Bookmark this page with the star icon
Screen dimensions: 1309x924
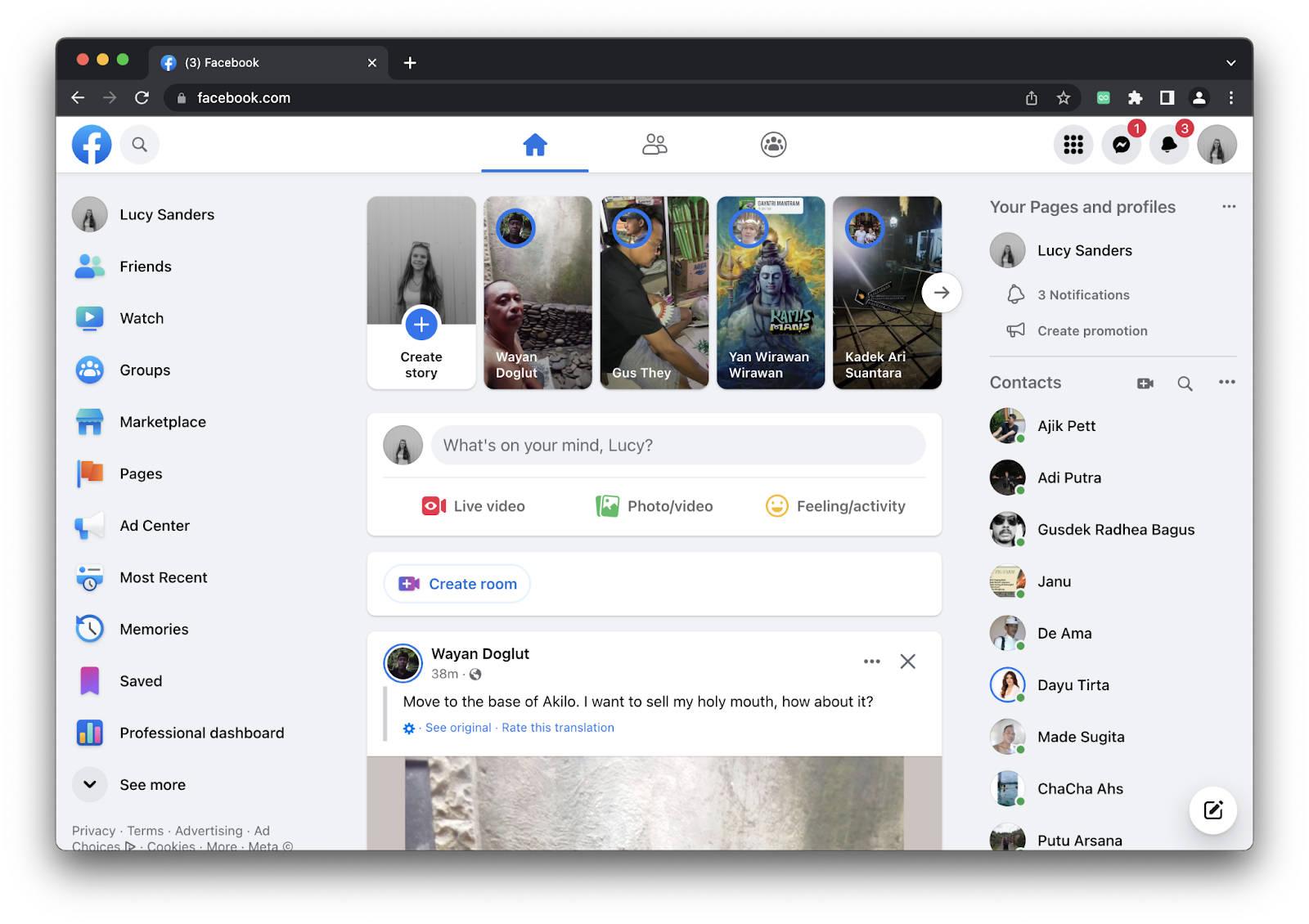coord(1064,98)
